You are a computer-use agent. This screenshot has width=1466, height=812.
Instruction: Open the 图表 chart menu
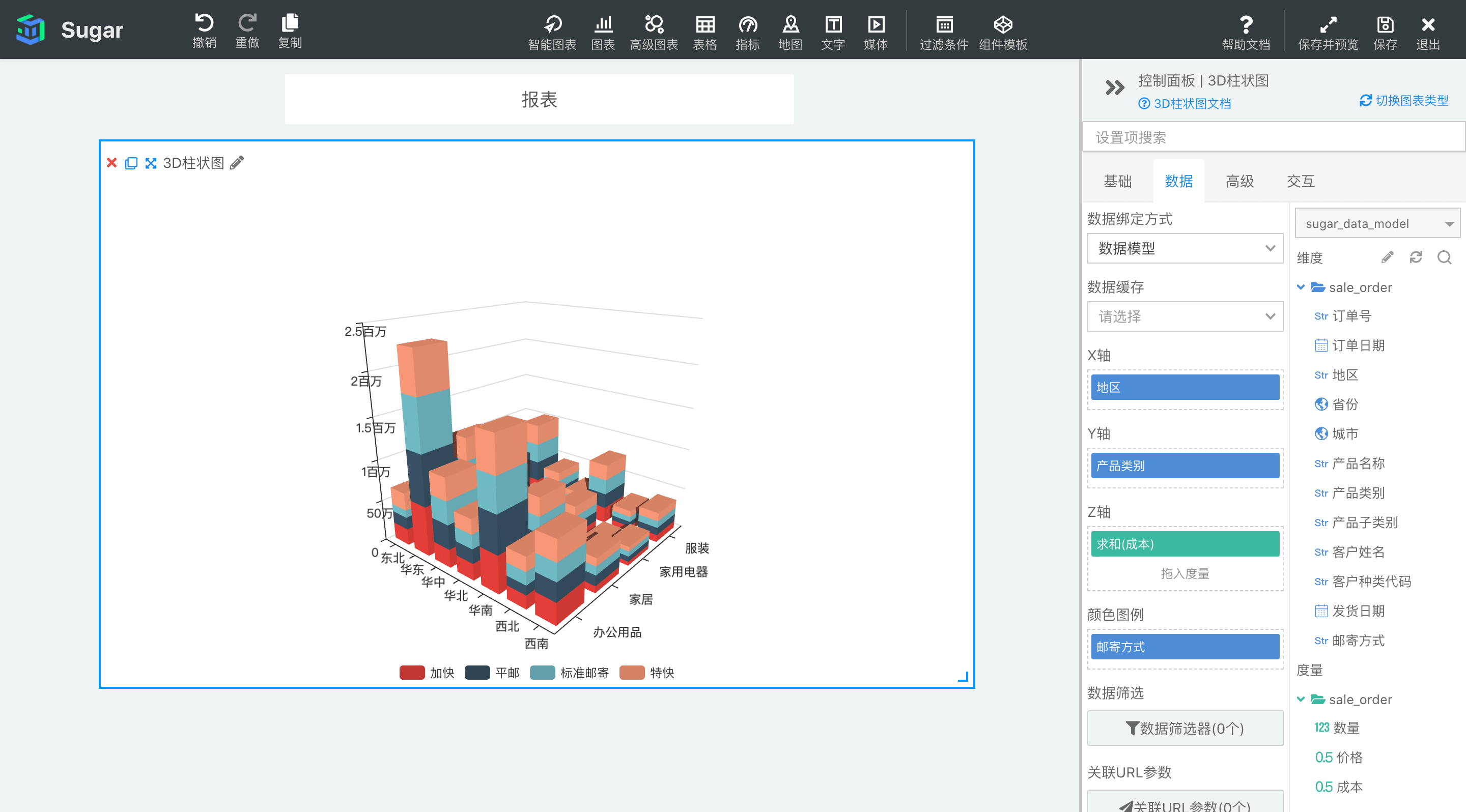(603, 33)
